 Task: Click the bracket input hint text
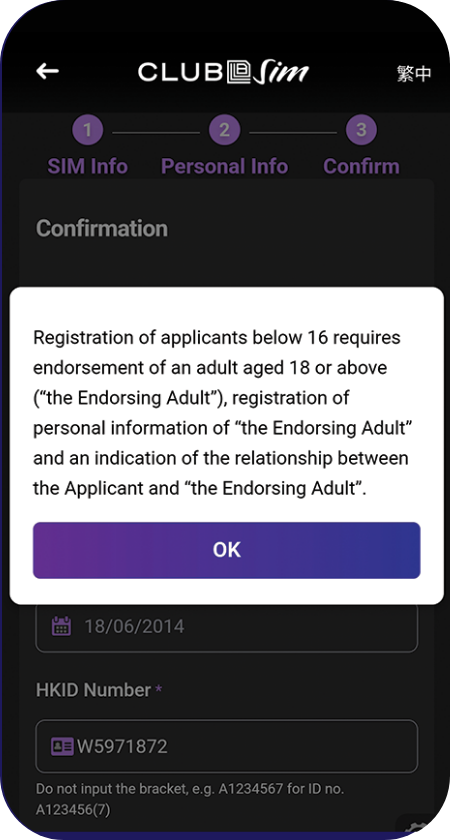190,799
